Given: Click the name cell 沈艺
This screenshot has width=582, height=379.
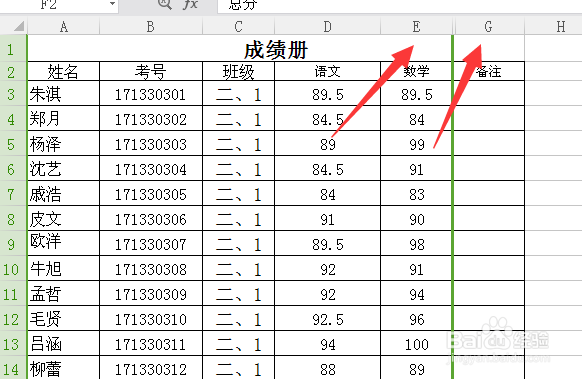Looking at the screenshot, I should [x=63, y=169].
